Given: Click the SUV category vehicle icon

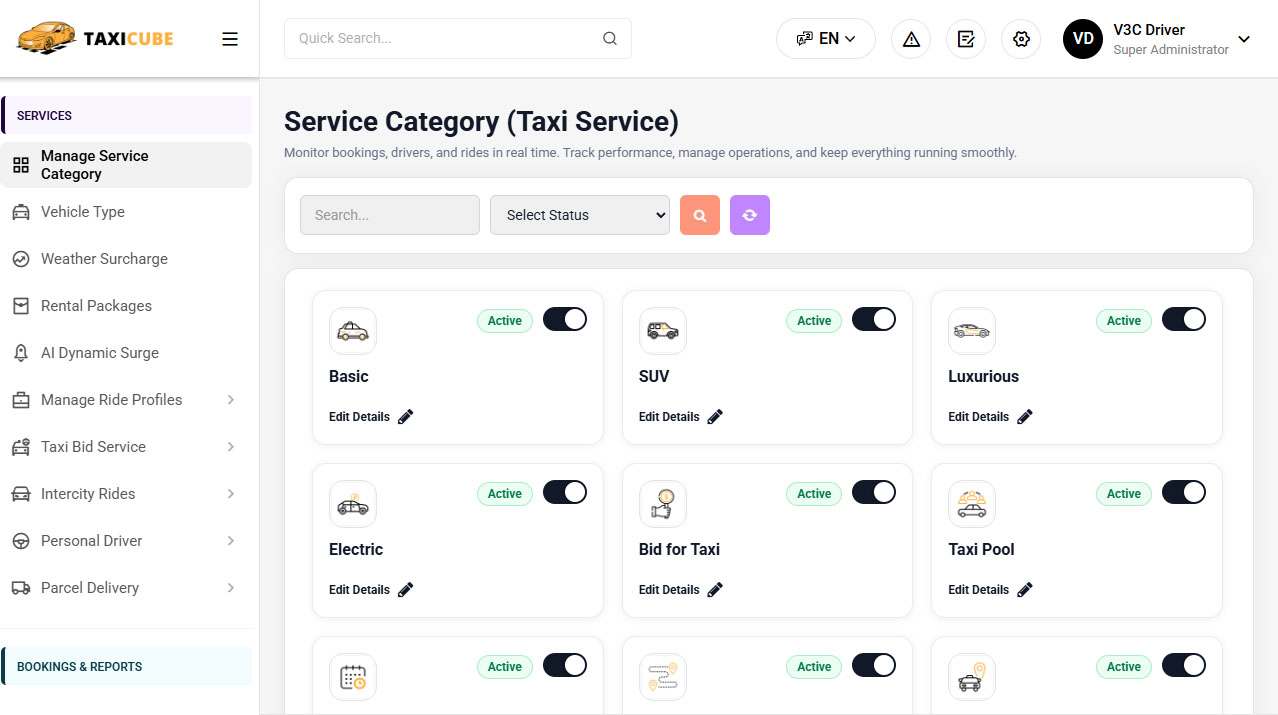Looking at the screenshot, I should (663, 331).
